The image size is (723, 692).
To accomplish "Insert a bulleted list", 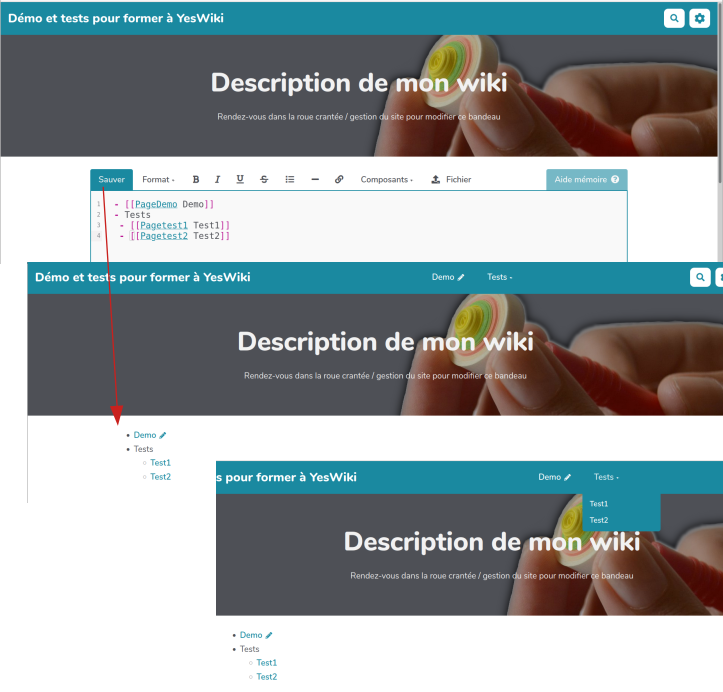I will click(290, 180).
